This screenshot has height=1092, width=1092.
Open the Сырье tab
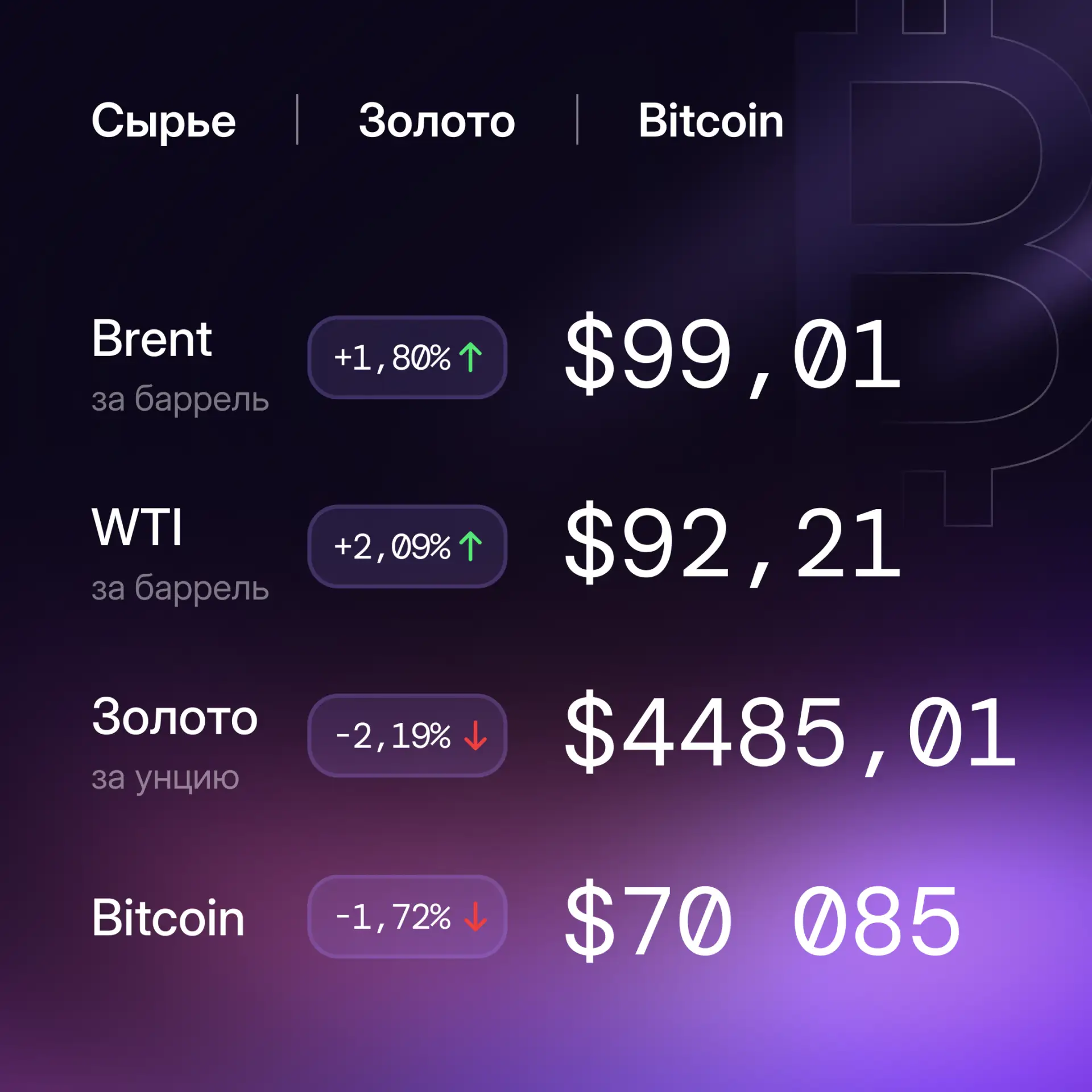tap(164, 121)
